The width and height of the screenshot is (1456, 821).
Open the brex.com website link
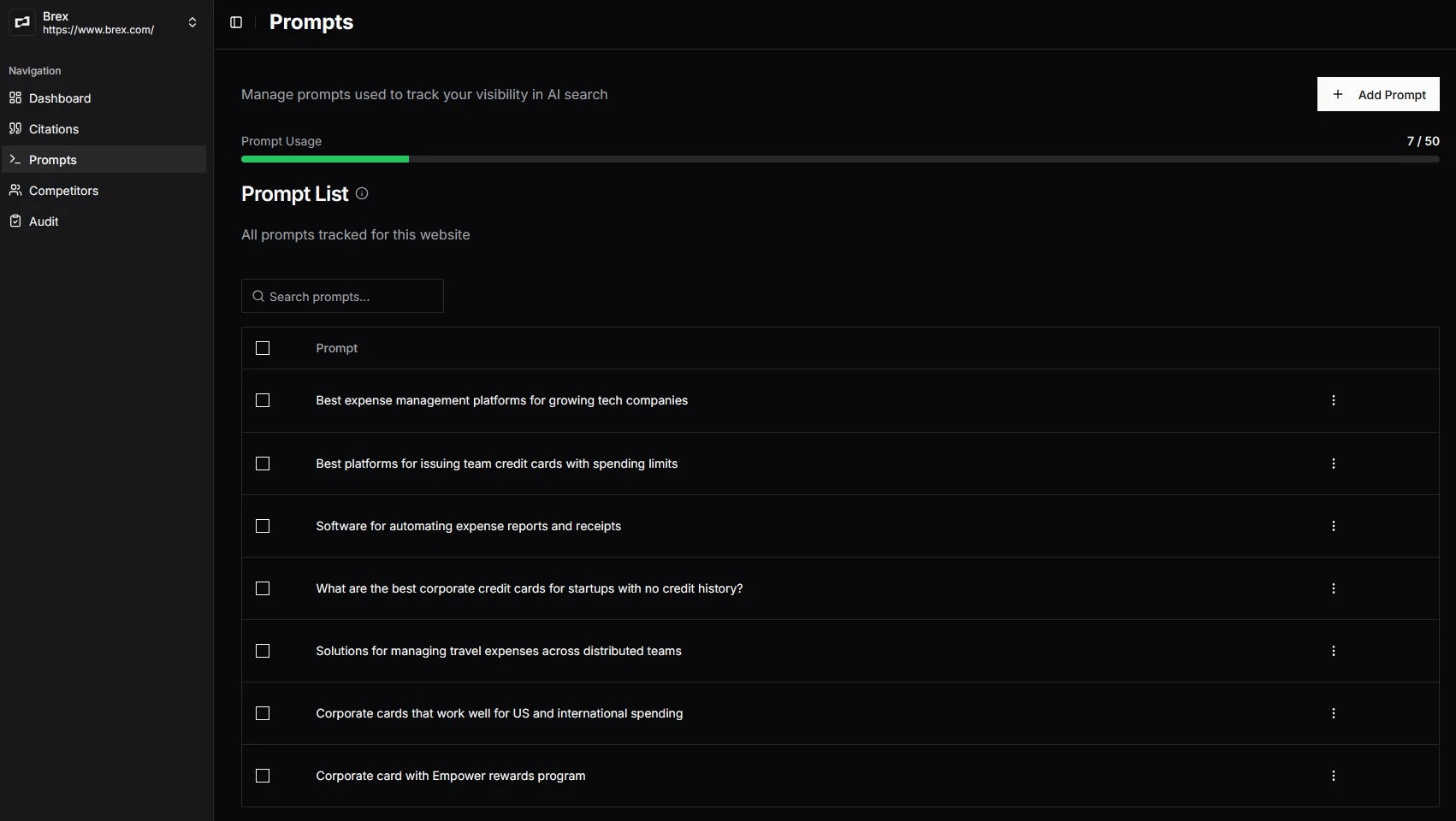click(x=97, y=30)
